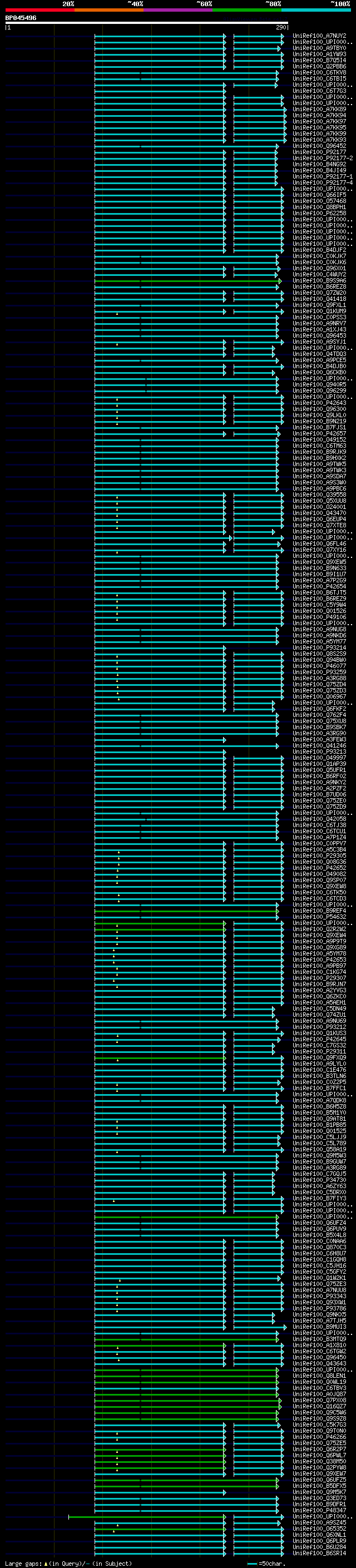Click the UniRef100_Q4TDQ3 label

319,354
